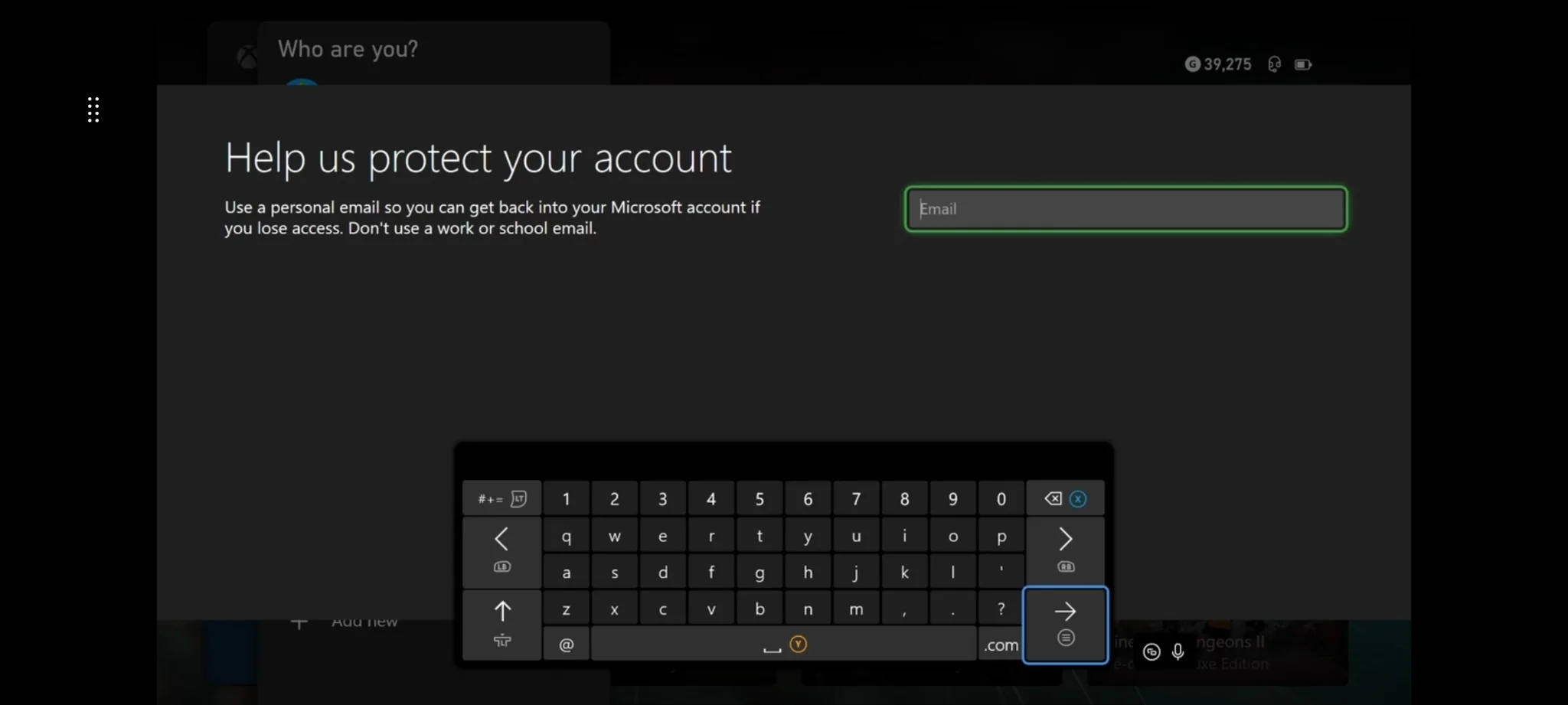Screen dimensions: 1568x705
Task: Tap the question mark key
Action: point(1001,609)
